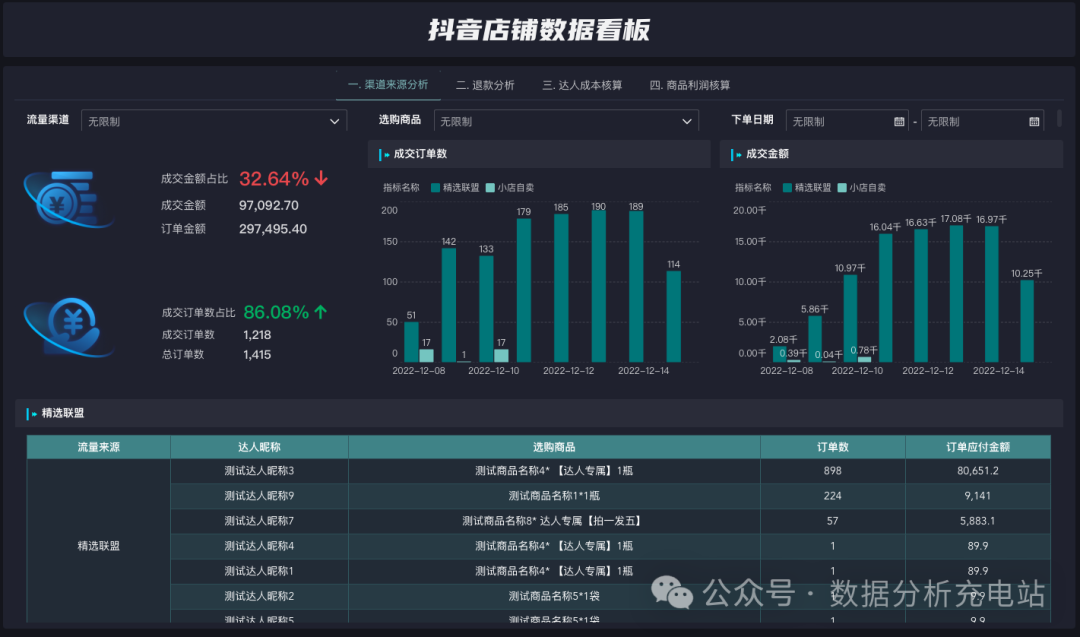The height and width of the screenshot is (637, 1080).
Task: Click the 测试商品名称5*1袋 cell in 测试达人昵称2 row
Action: tap(554, 596)
